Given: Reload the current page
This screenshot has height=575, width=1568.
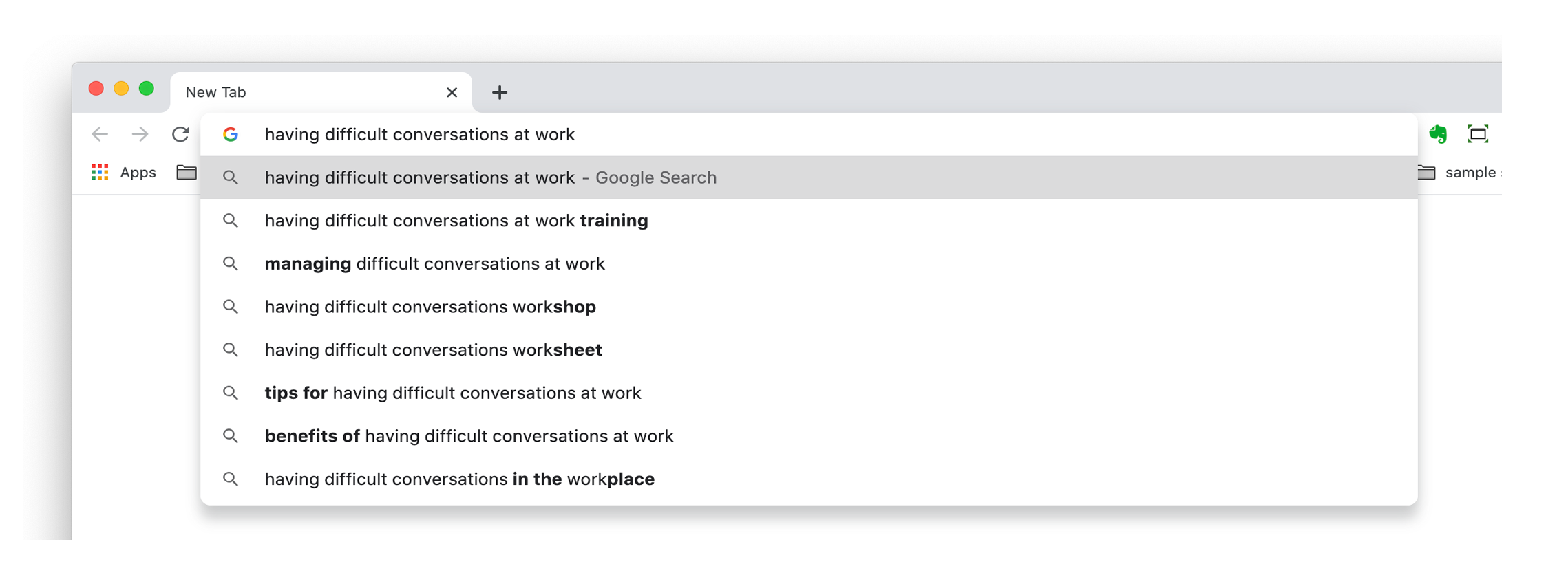Looking at the screenshot, I should click(180, 134).
